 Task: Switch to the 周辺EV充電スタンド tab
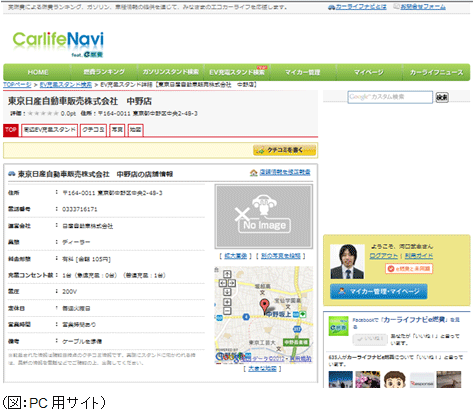[x=50, y=130]
